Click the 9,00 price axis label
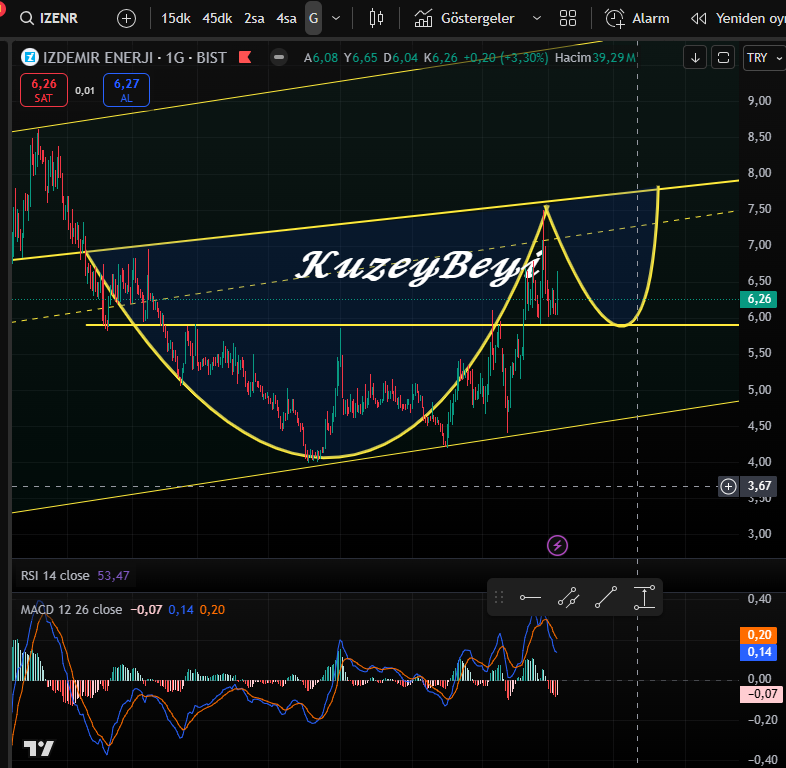This screenshot has width=786, height=768. (x=759, y=101)
